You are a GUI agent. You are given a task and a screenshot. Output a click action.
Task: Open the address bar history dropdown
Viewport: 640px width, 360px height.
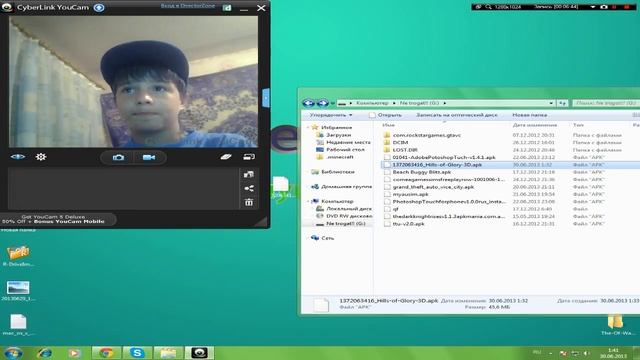pyautogui.click(x=551, y=103)
